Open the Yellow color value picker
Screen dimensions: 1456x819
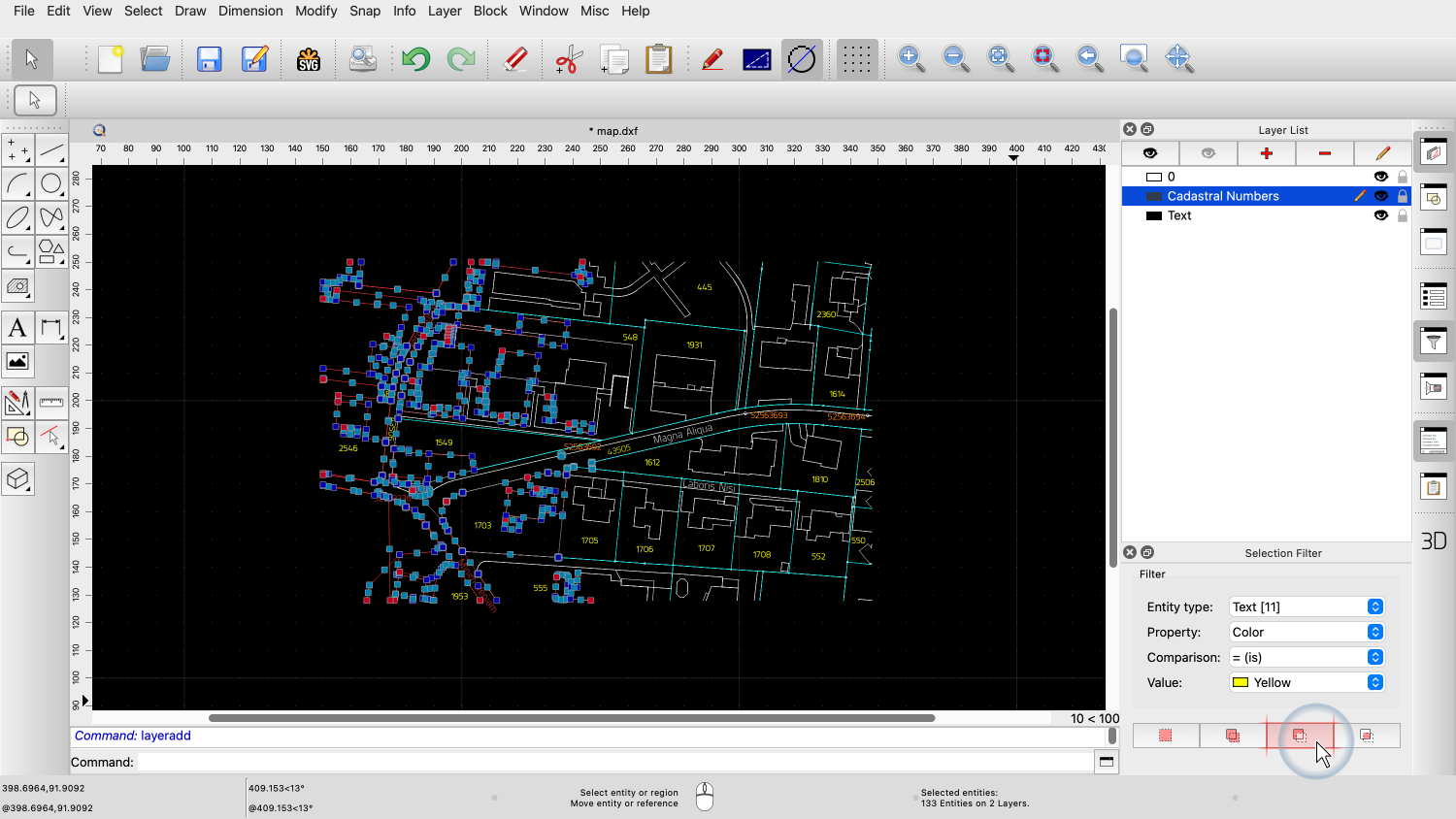click(x=1306, y=682)
